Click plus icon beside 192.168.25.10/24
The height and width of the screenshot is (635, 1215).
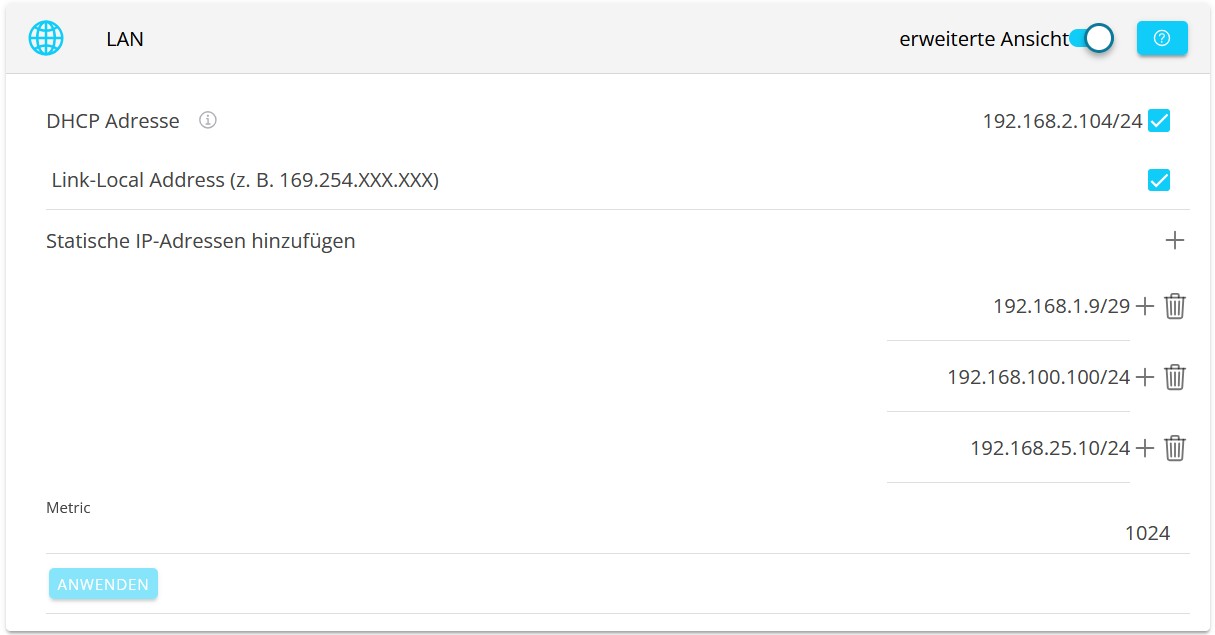pyautogui.click(x=1145, y=448)
